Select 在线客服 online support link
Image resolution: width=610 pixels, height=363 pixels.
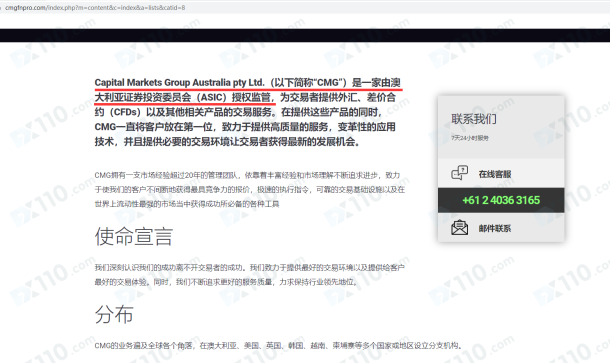pyautogui.click(x=495, y=174)
